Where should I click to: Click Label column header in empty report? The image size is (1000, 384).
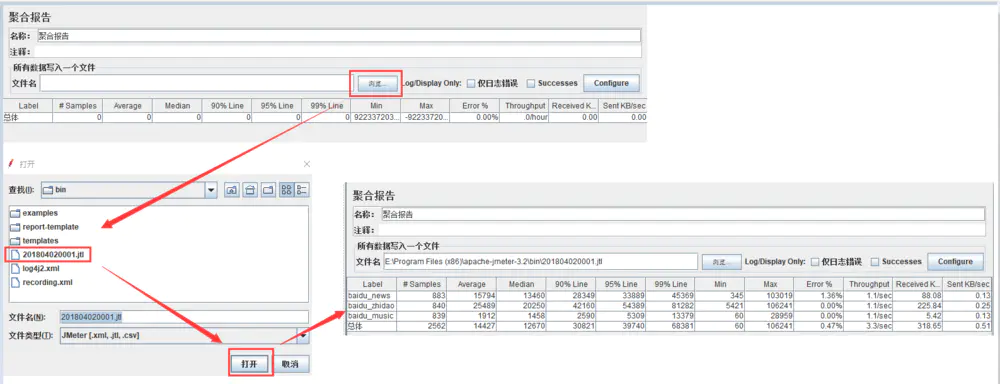coord(28,106)
